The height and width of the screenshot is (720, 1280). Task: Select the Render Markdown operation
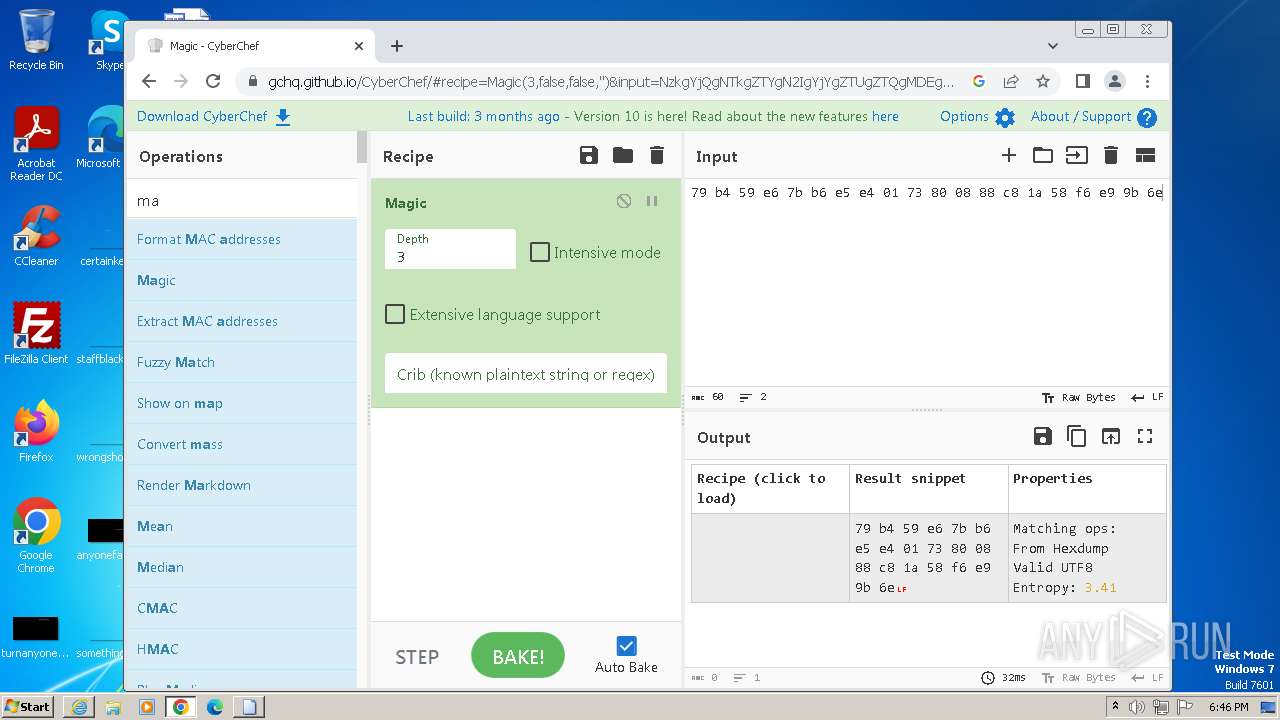click(x=241, y=485)
